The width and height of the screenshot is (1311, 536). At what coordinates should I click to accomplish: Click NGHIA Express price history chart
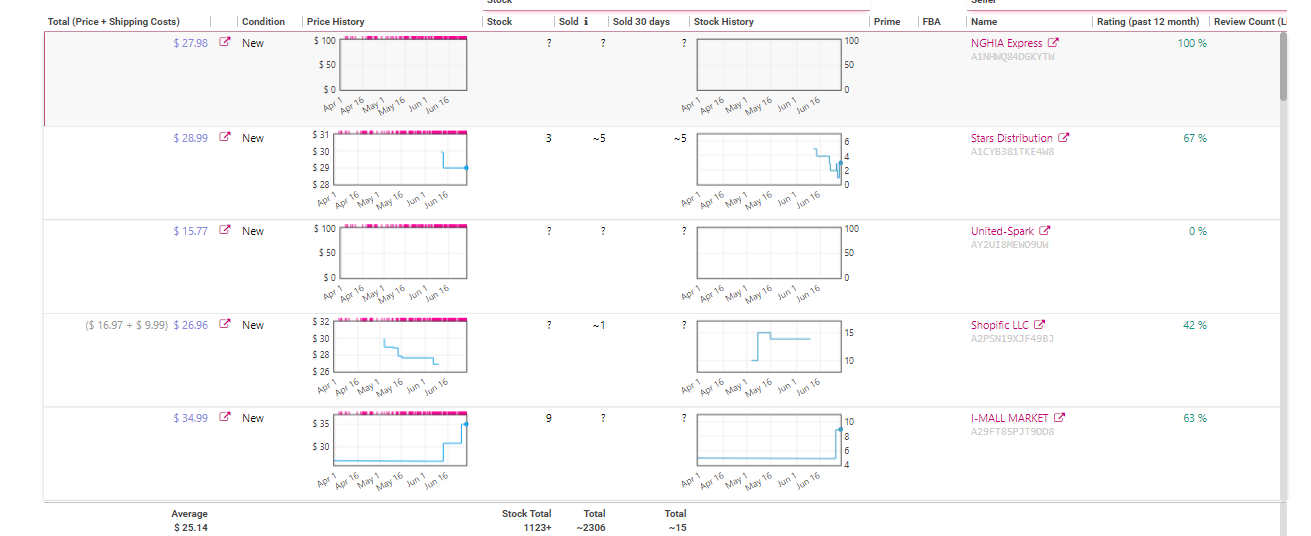click(403, 64)
